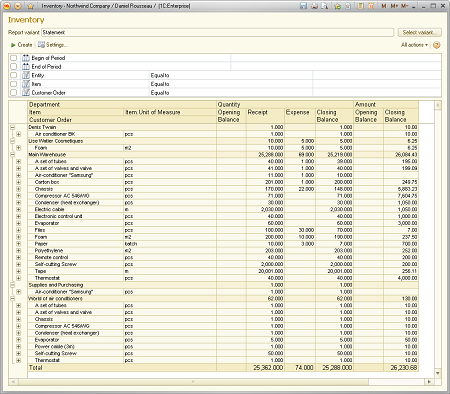The image size is (450, 394).
Task: Click the Item filter row icon
Action: (26, 84)
